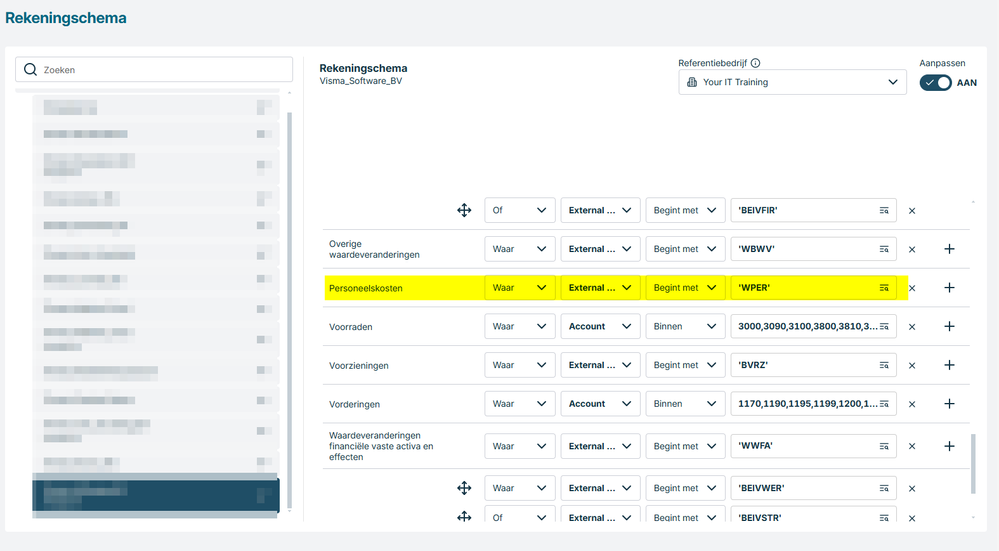
Task: Change 'Of' dropdown on BEIVFIR row
Action: coord(519,210)
